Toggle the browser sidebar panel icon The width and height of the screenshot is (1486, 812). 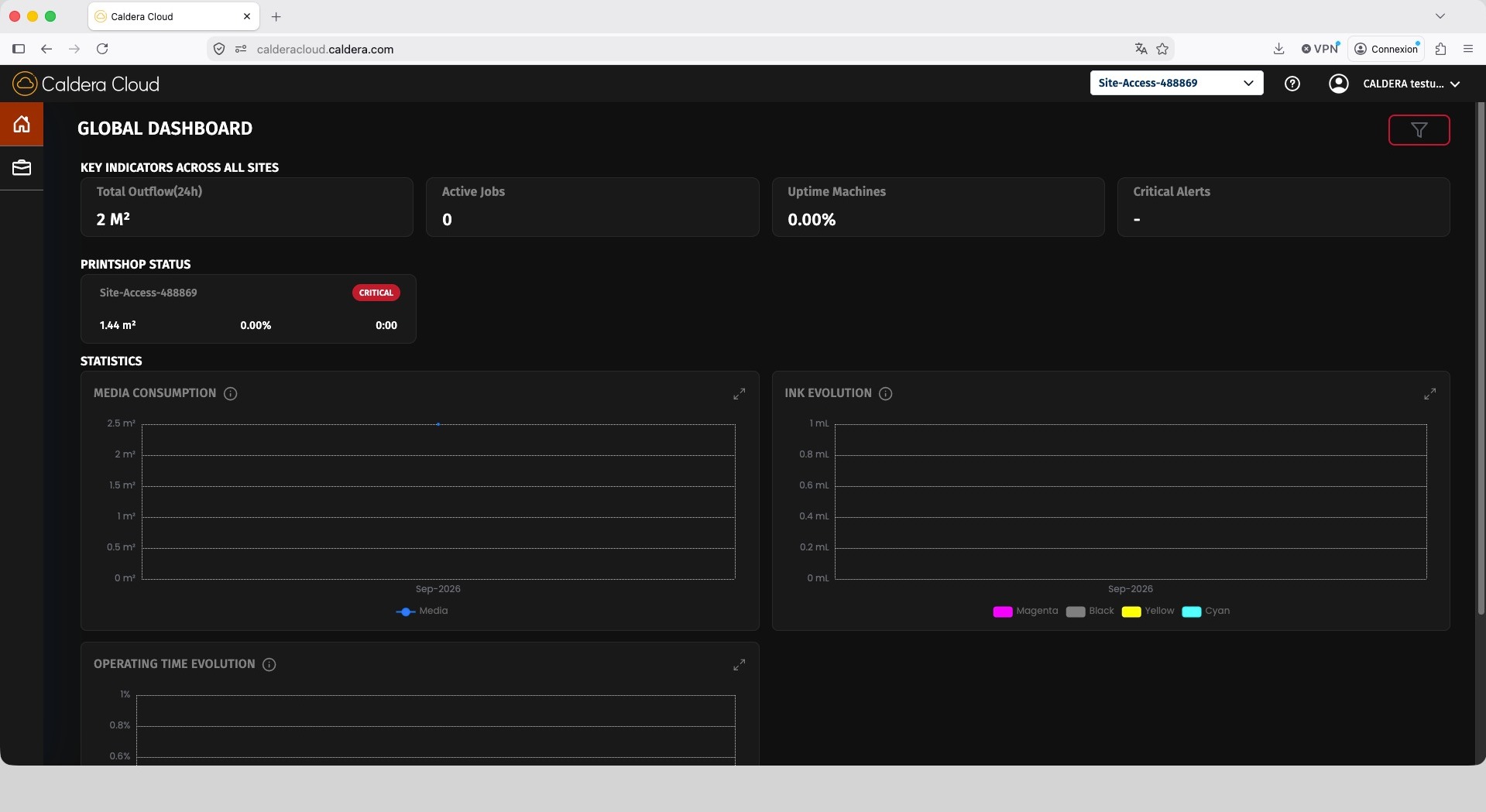tap(19, 49)
